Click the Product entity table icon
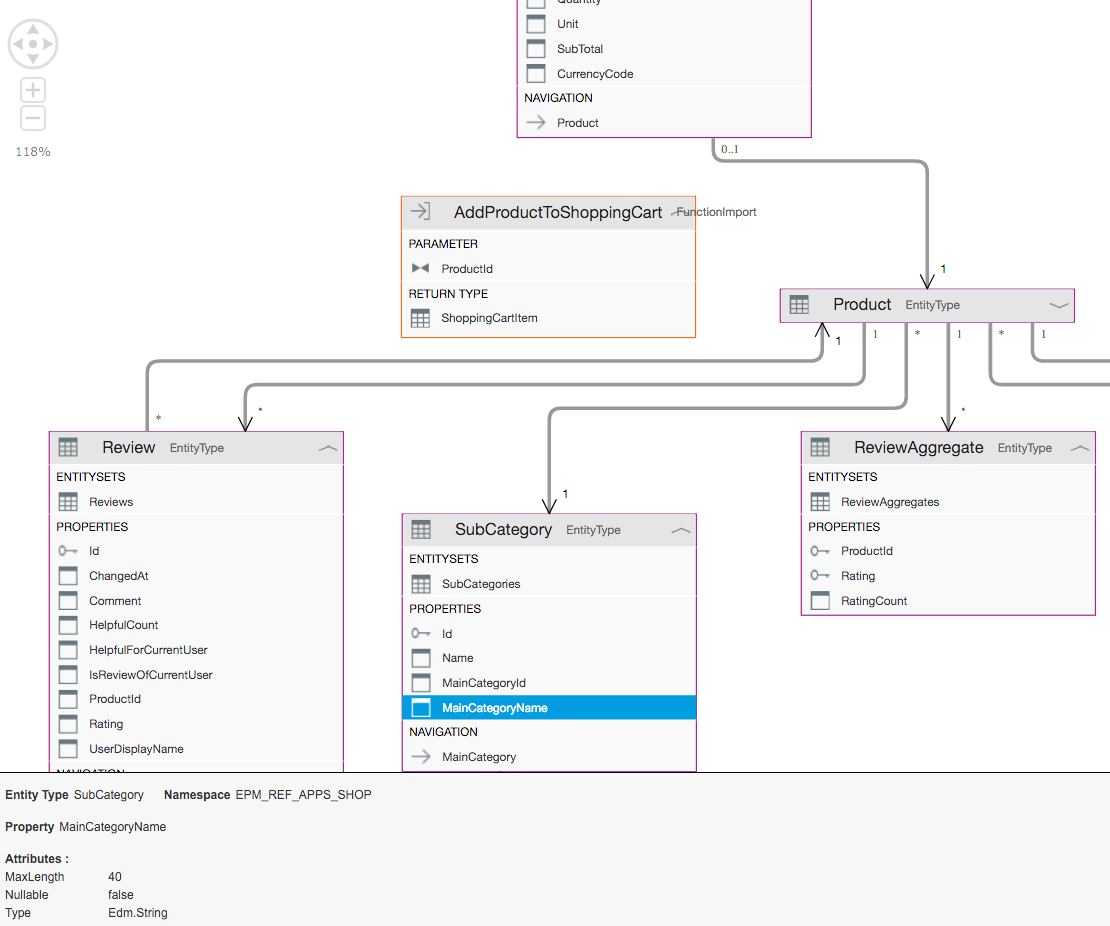Image resolution: width=1110 pixels, height=926 pixels. [x=799, y=304]
